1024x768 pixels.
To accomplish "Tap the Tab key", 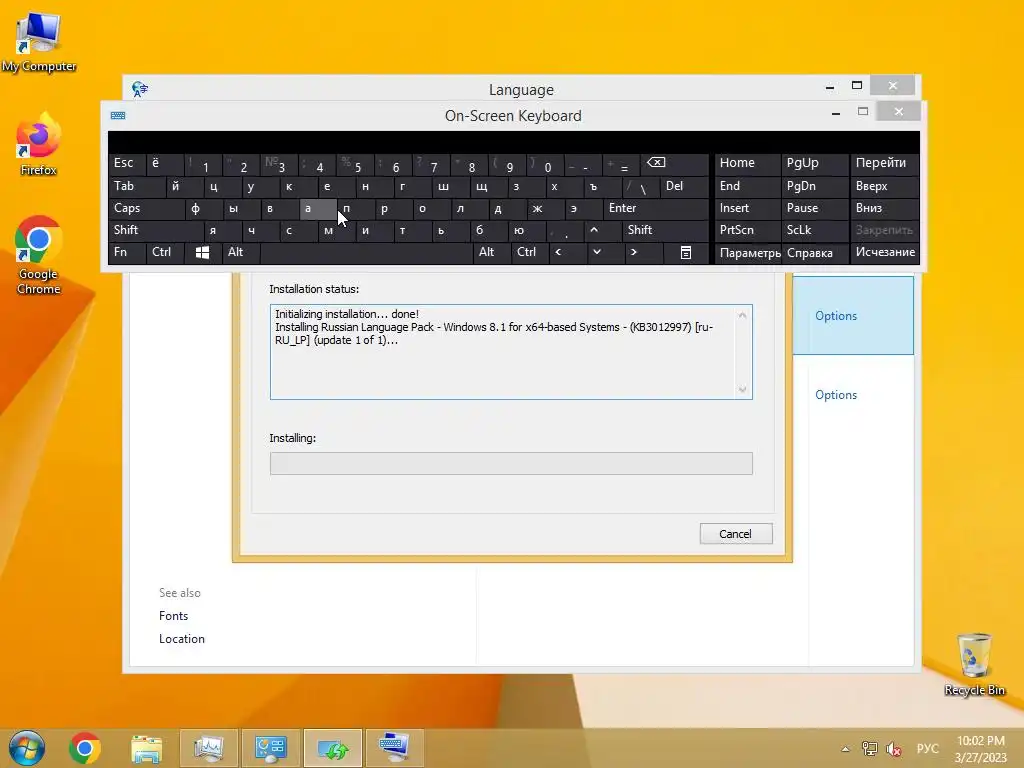I will click(x=136, y=186).
